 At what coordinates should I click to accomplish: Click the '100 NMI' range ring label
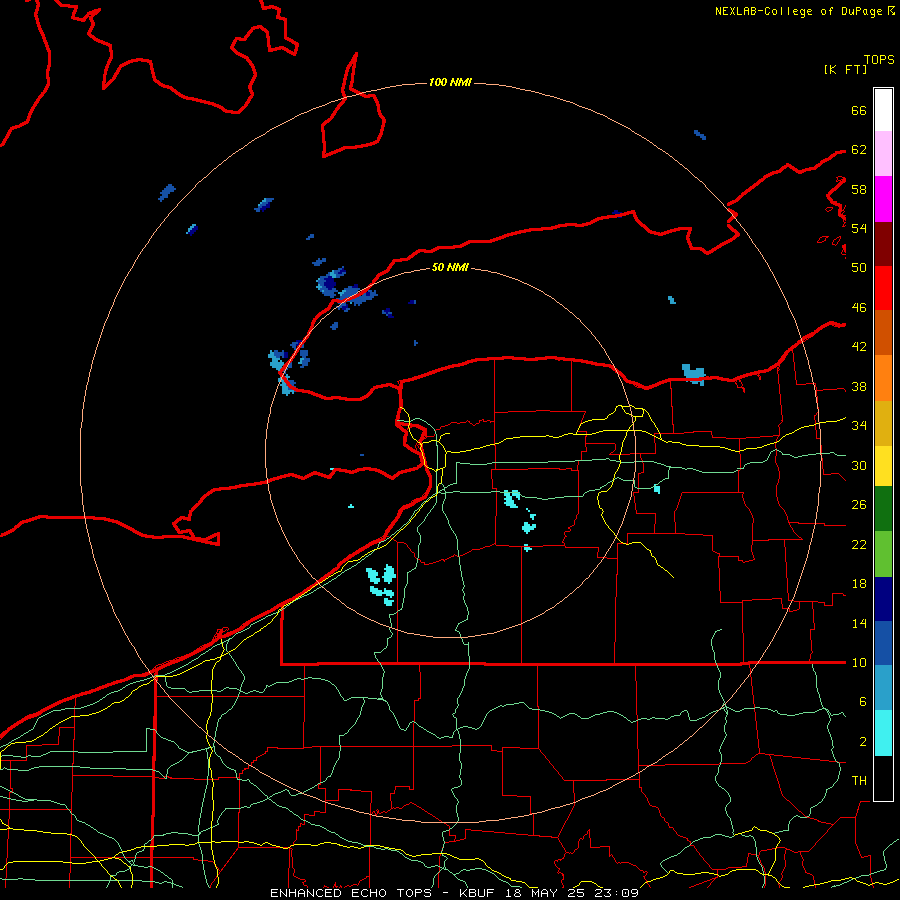(450, 83)
